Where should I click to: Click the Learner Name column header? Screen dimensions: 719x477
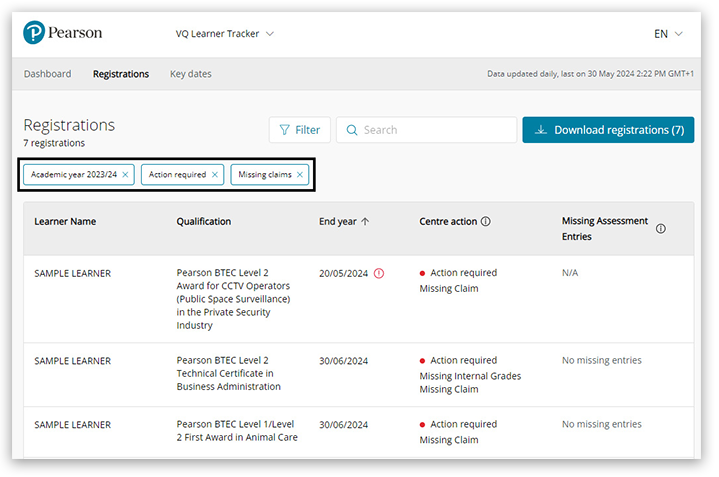[65, 222]
